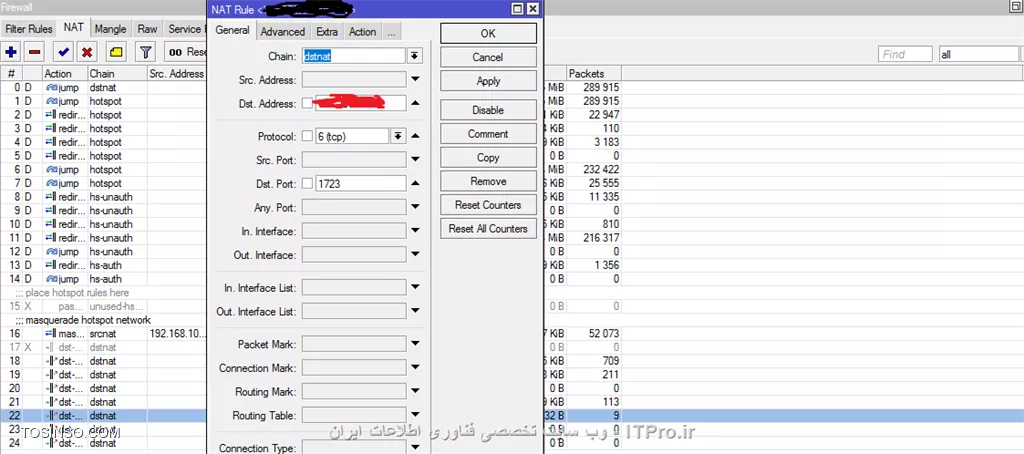The width and height of the screenshot is (1024, 454).
Task: Select row 18 dstnat rule
Action: [104, 361]
